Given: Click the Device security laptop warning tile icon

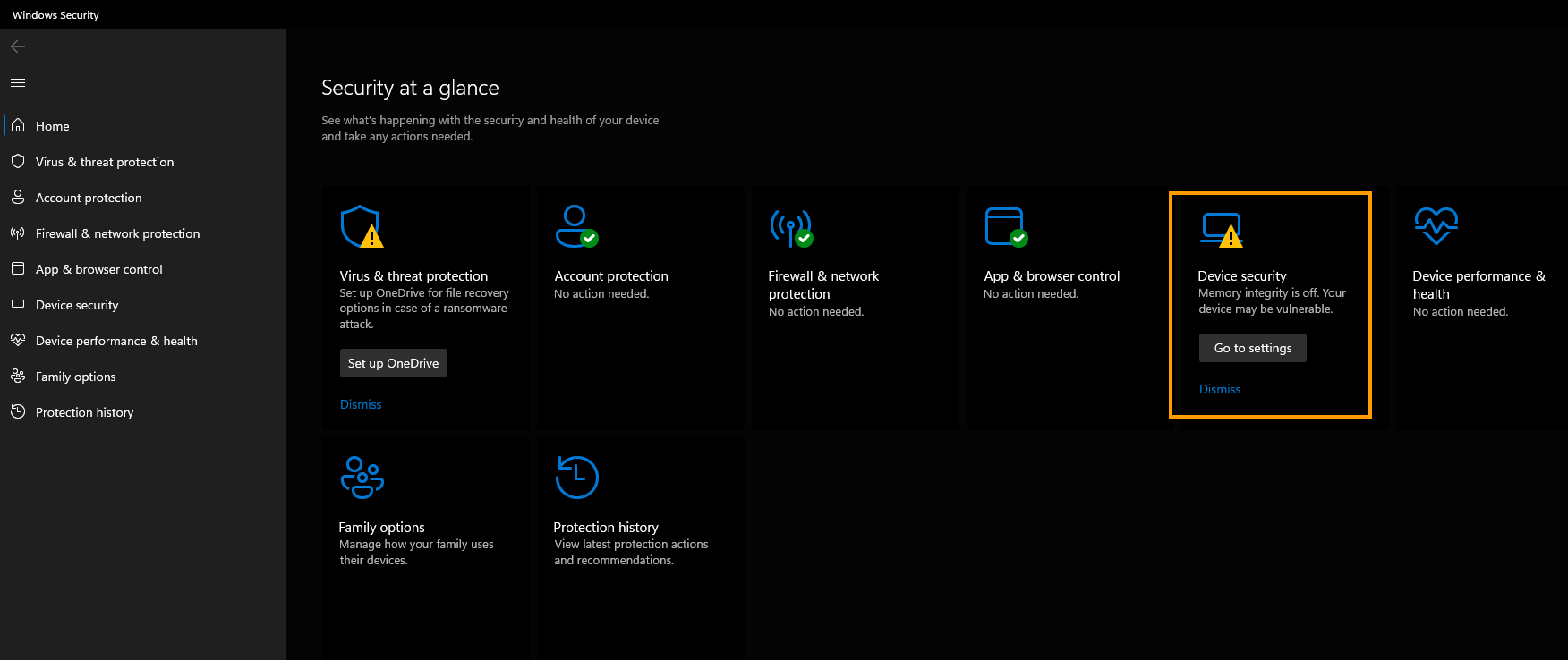Looking at the screenshot, I should pyautogui.click(x=1222, y=230).
